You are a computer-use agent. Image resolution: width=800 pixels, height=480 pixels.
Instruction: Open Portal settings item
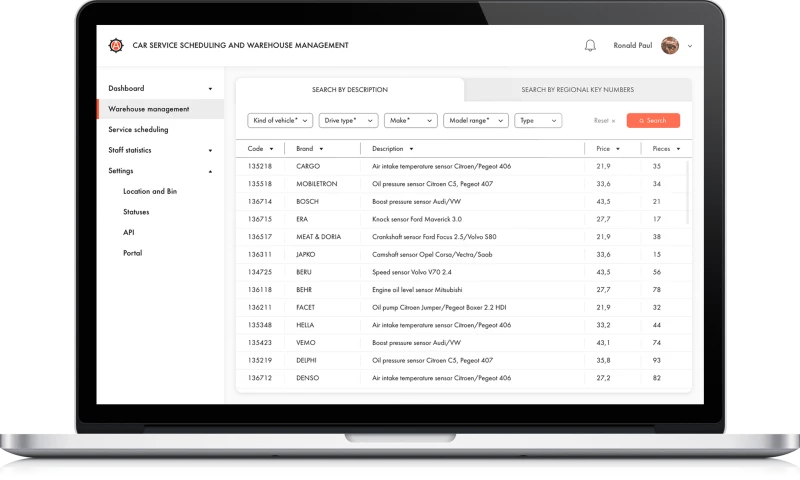click(133, 253)
